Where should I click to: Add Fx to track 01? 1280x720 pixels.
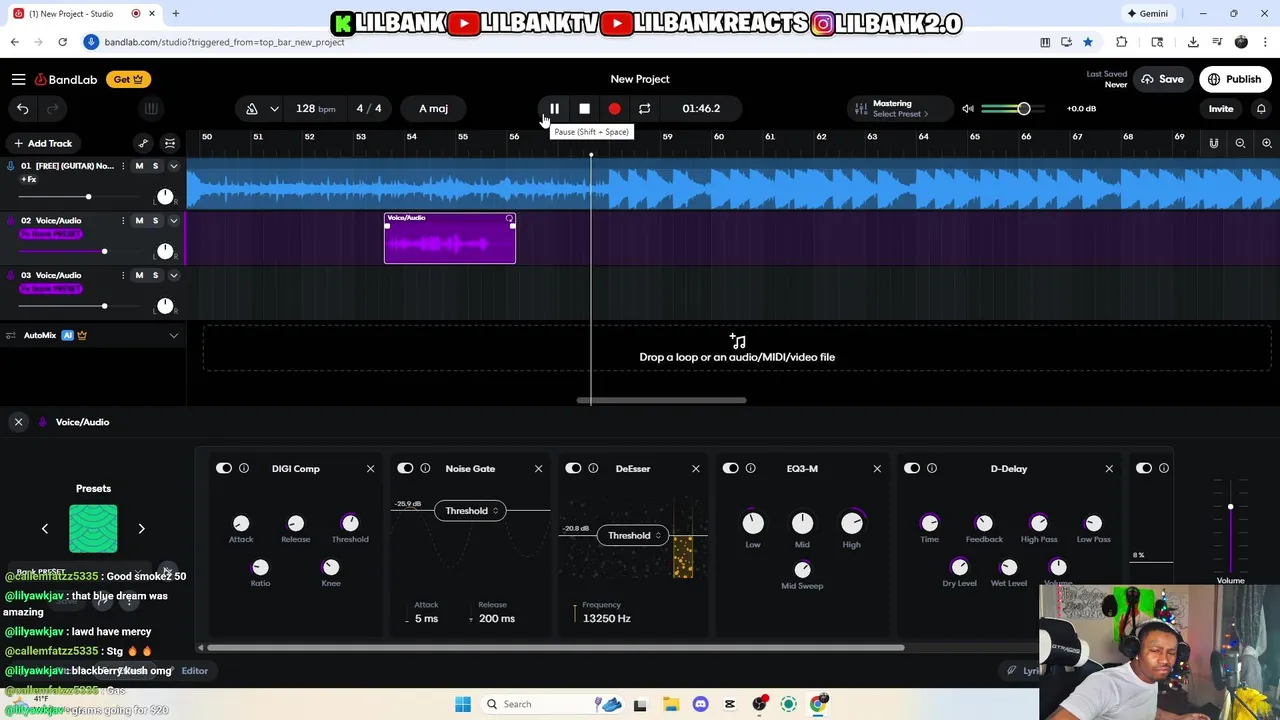click(x=28, y=180)
